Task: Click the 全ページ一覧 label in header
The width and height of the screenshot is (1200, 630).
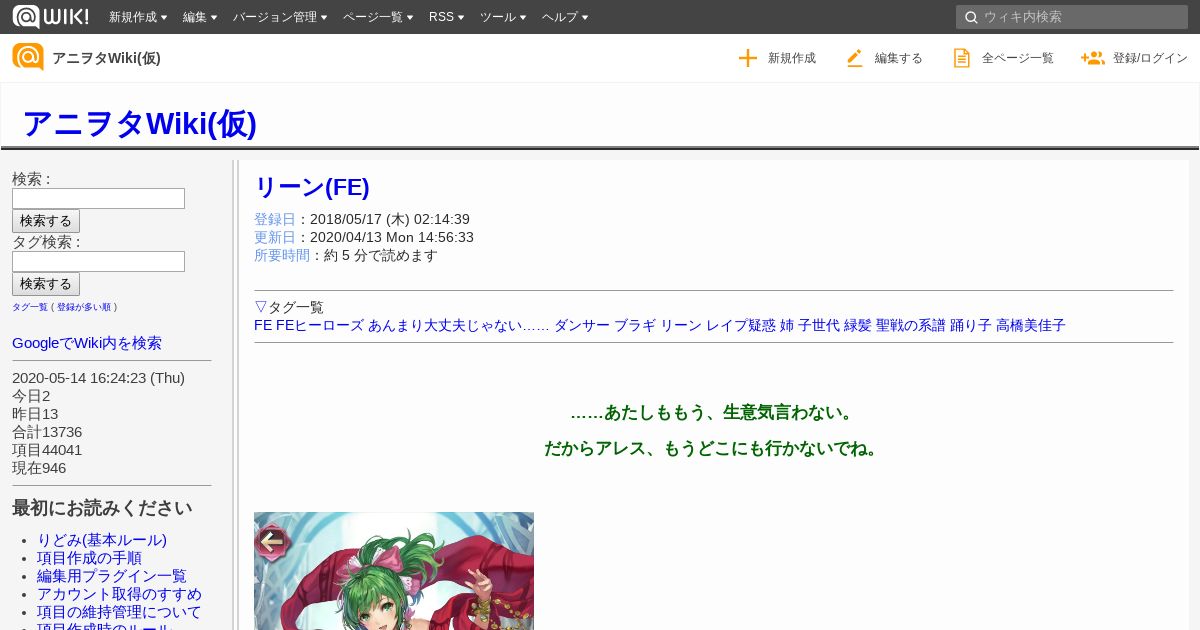Action: tap(1018, 58)
